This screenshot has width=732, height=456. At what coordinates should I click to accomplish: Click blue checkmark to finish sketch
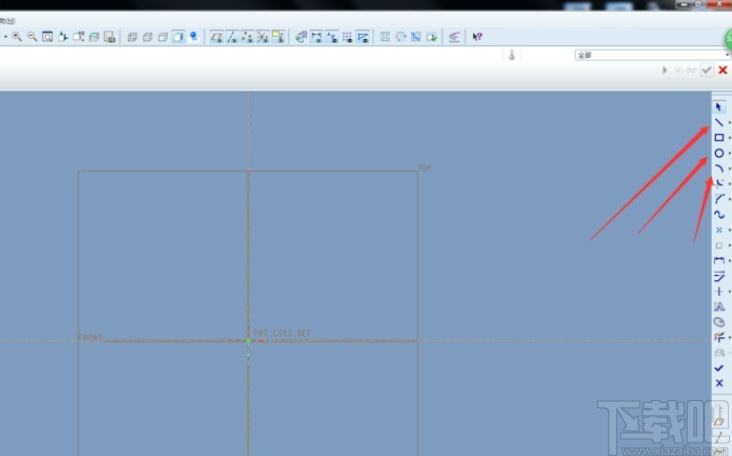[x=719, y=368]
